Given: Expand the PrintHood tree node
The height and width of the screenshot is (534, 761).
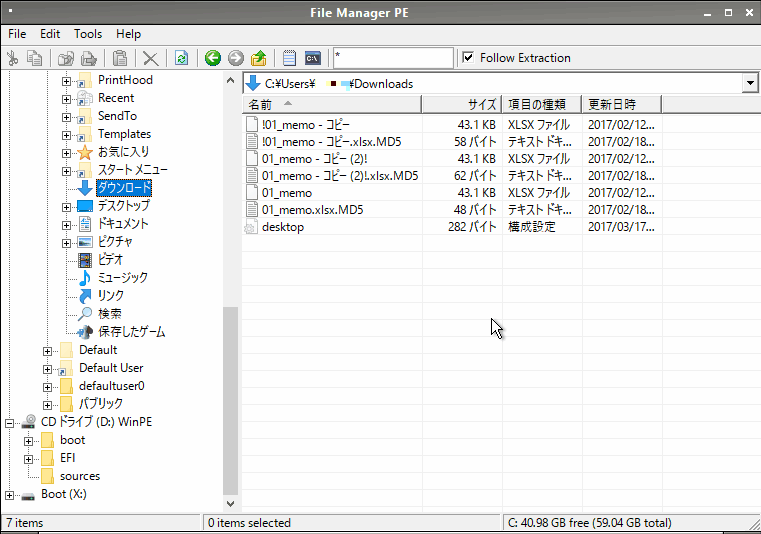Looking at the screenshot, I should (x=66, y=82).
